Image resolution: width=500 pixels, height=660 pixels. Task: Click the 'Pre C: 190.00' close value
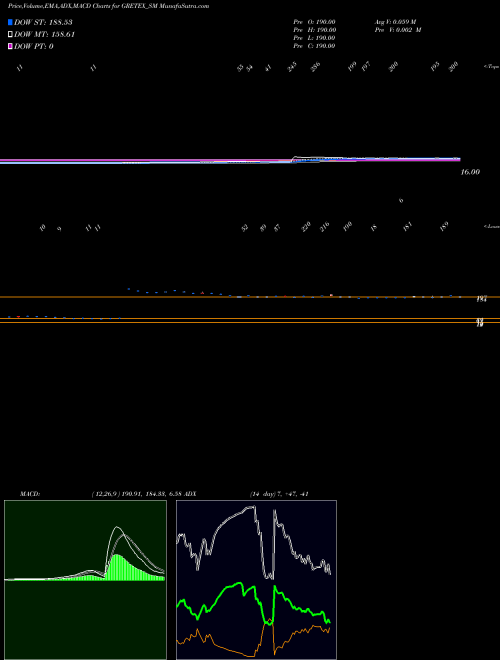(314, 46)
